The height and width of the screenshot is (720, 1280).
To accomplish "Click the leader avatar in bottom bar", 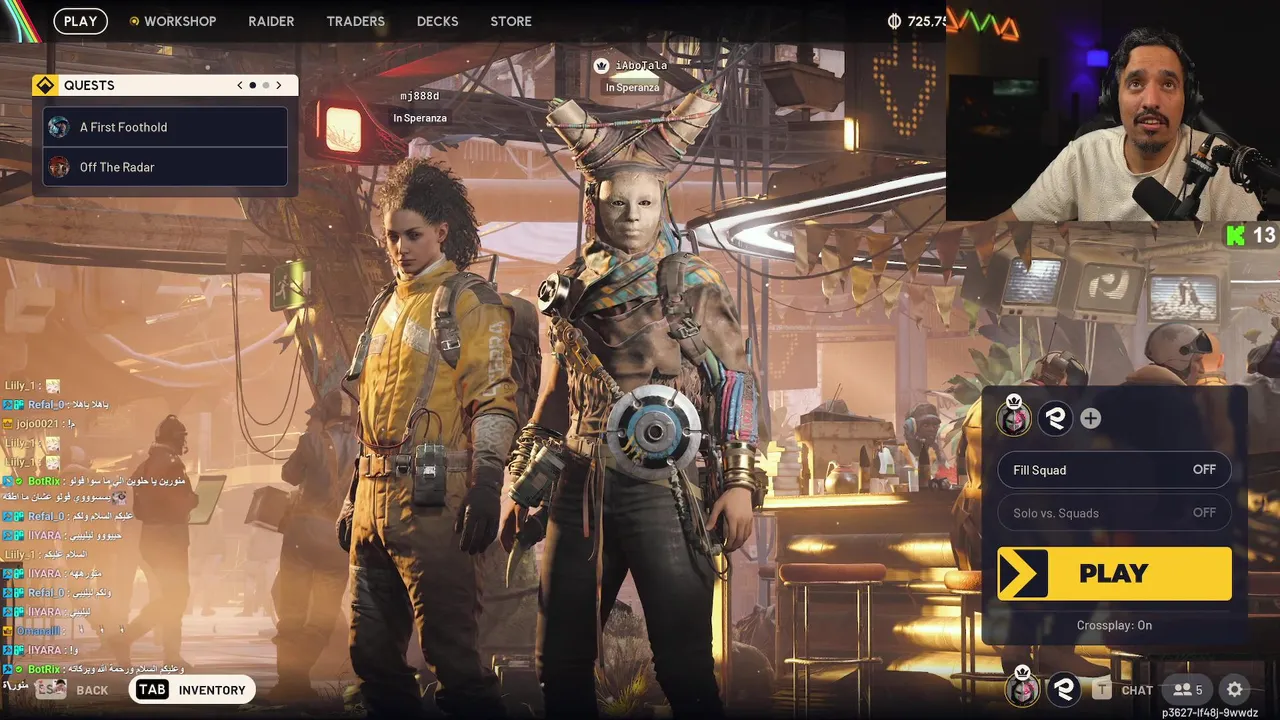I will (x=1022, y=688).
